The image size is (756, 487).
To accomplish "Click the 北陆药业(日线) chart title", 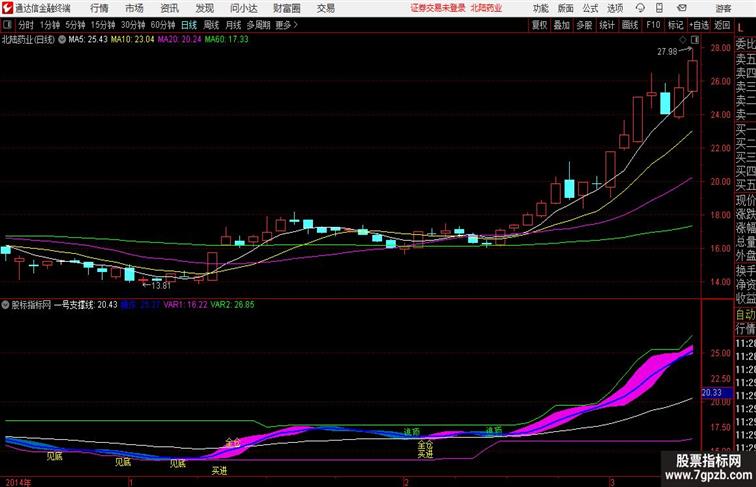I will pyautogui.click(x=28, y=40).
